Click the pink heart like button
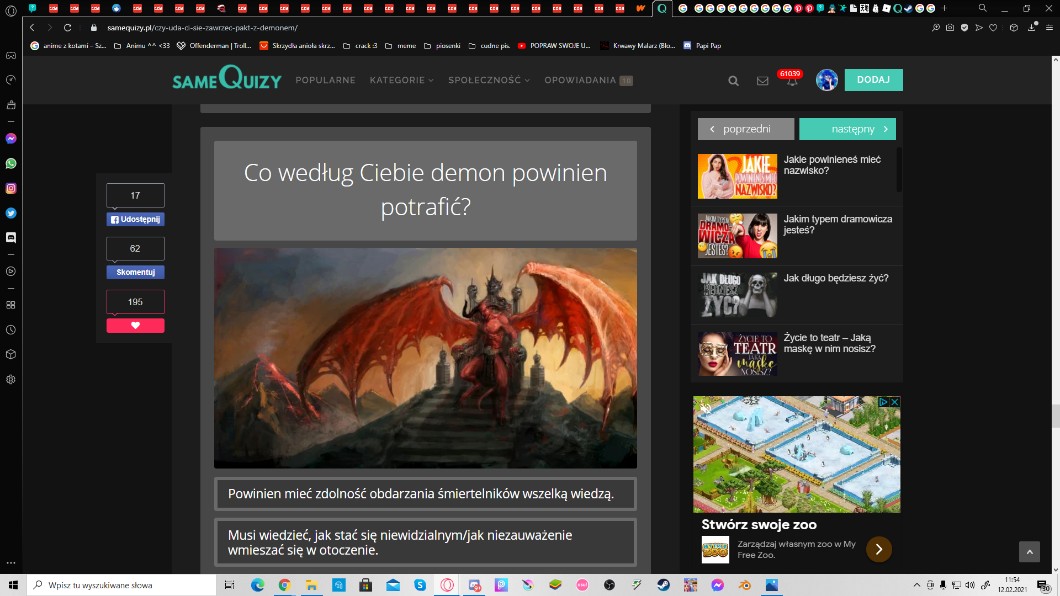Viewport: 1060px width, 596px height. (135, 325)
